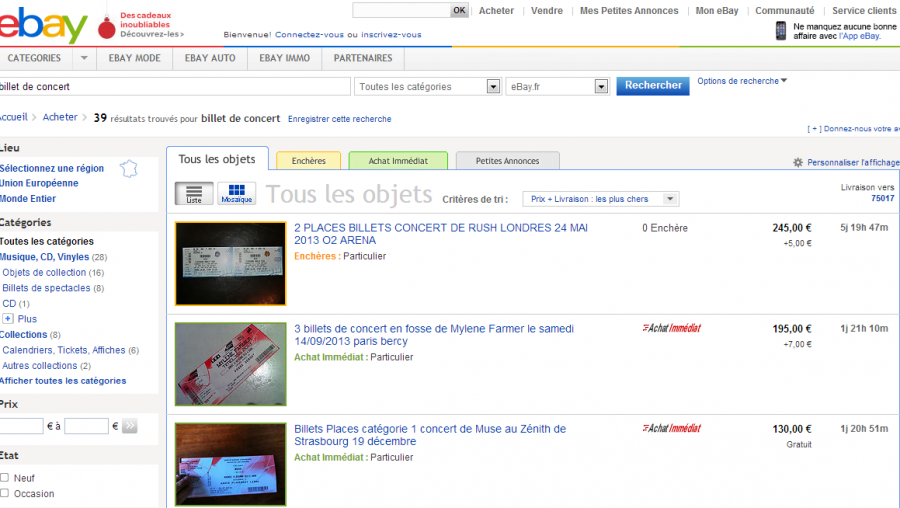Open the Muse tickets thumbnail
Image resolution: width=900 pixels, height=508 pixels.
[x=231, y=464]
